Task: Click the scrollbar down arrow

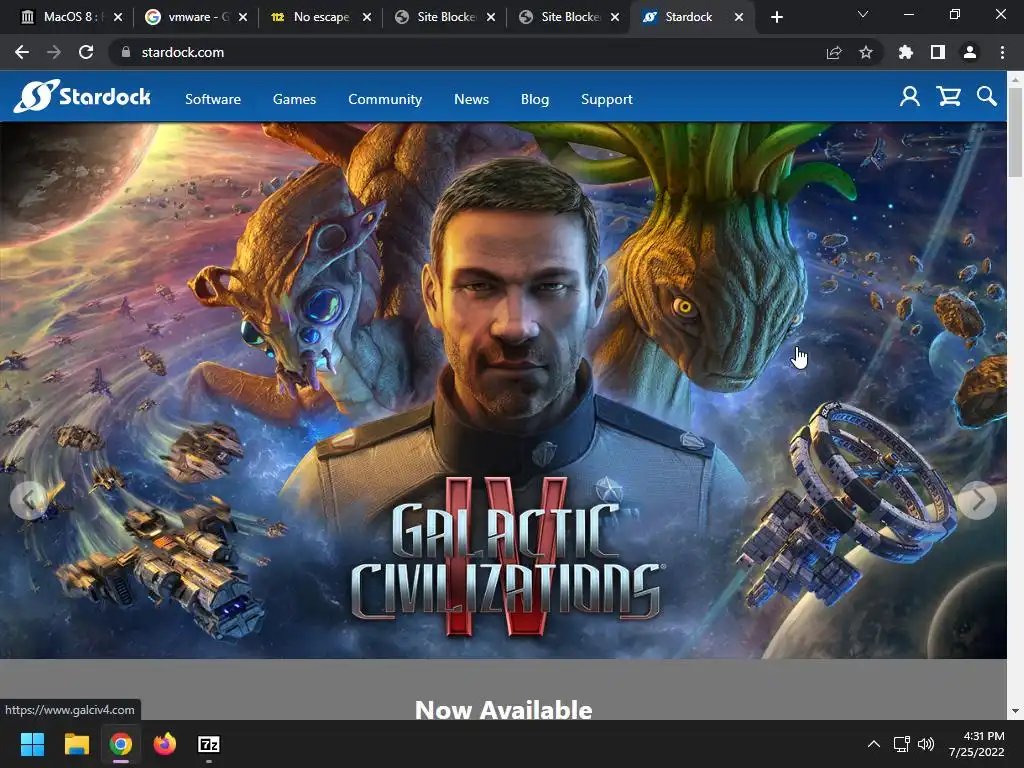Action: (1015, 711)
